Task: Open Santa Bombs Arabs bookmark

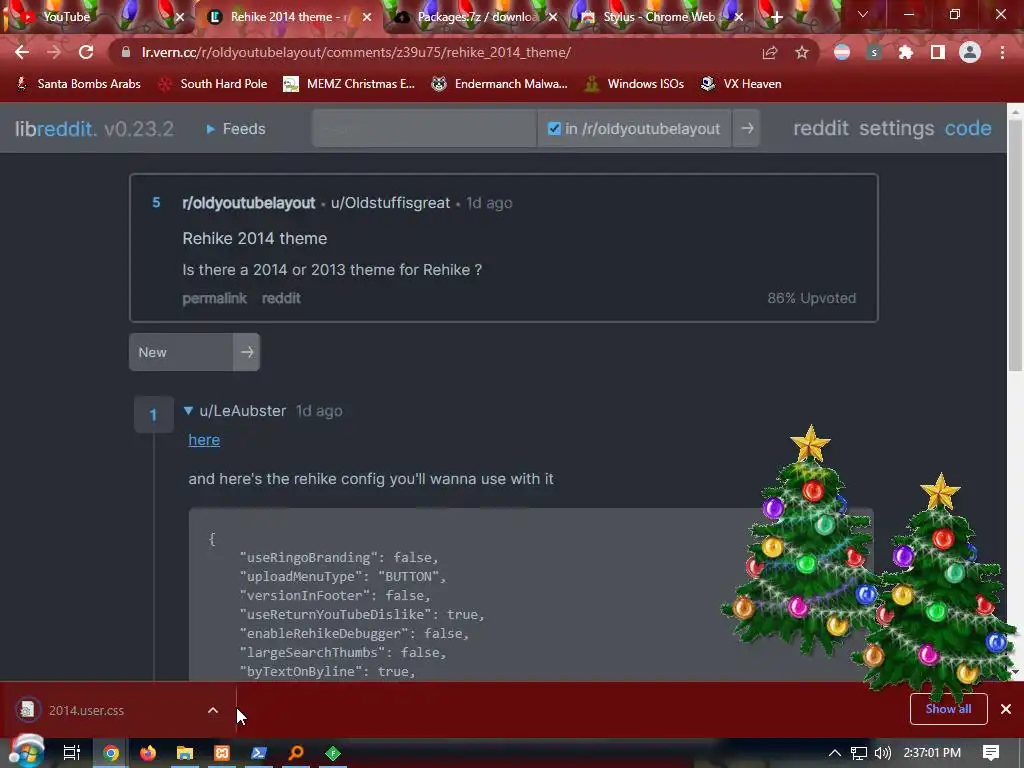Action: click(78, 84)
